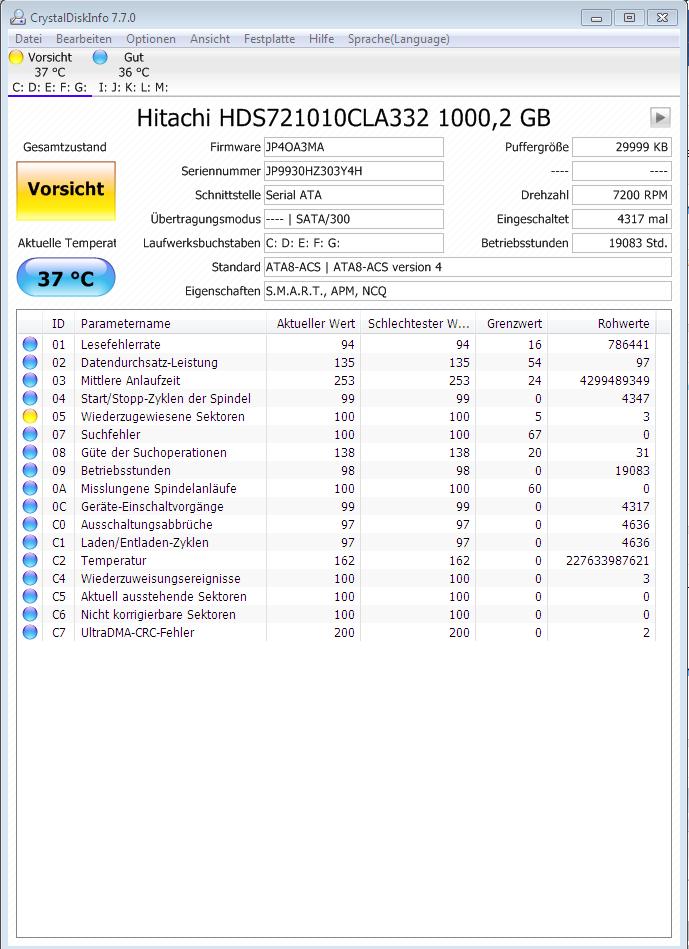689x949 pixels.
Task: Click the yellow Vorsicht health status button
Action: point(66,191)
